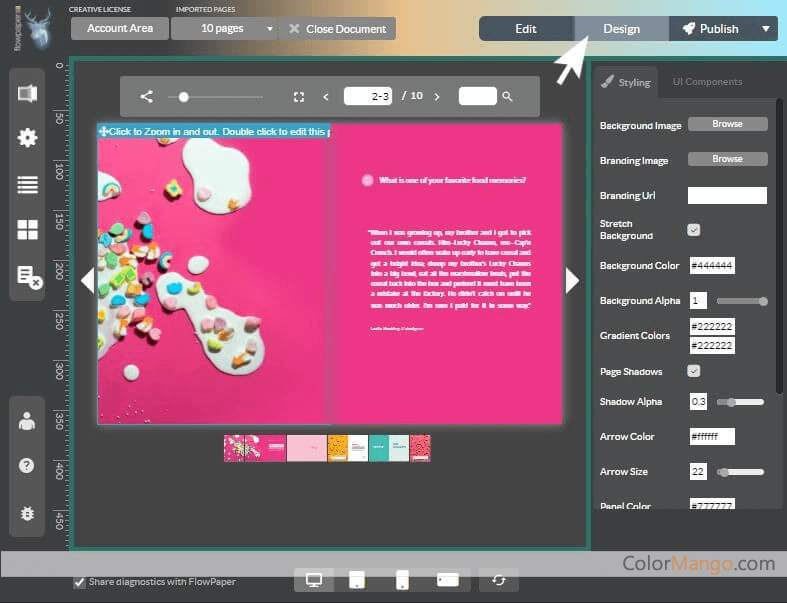Toggle the Stretch Background checkbox

(693, 230)
